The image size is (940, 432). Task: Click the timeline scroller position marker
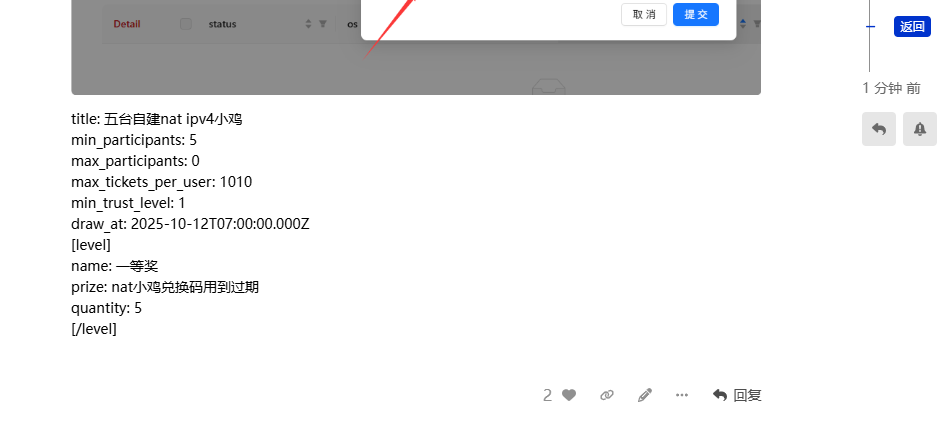click(x=870, y=26)
